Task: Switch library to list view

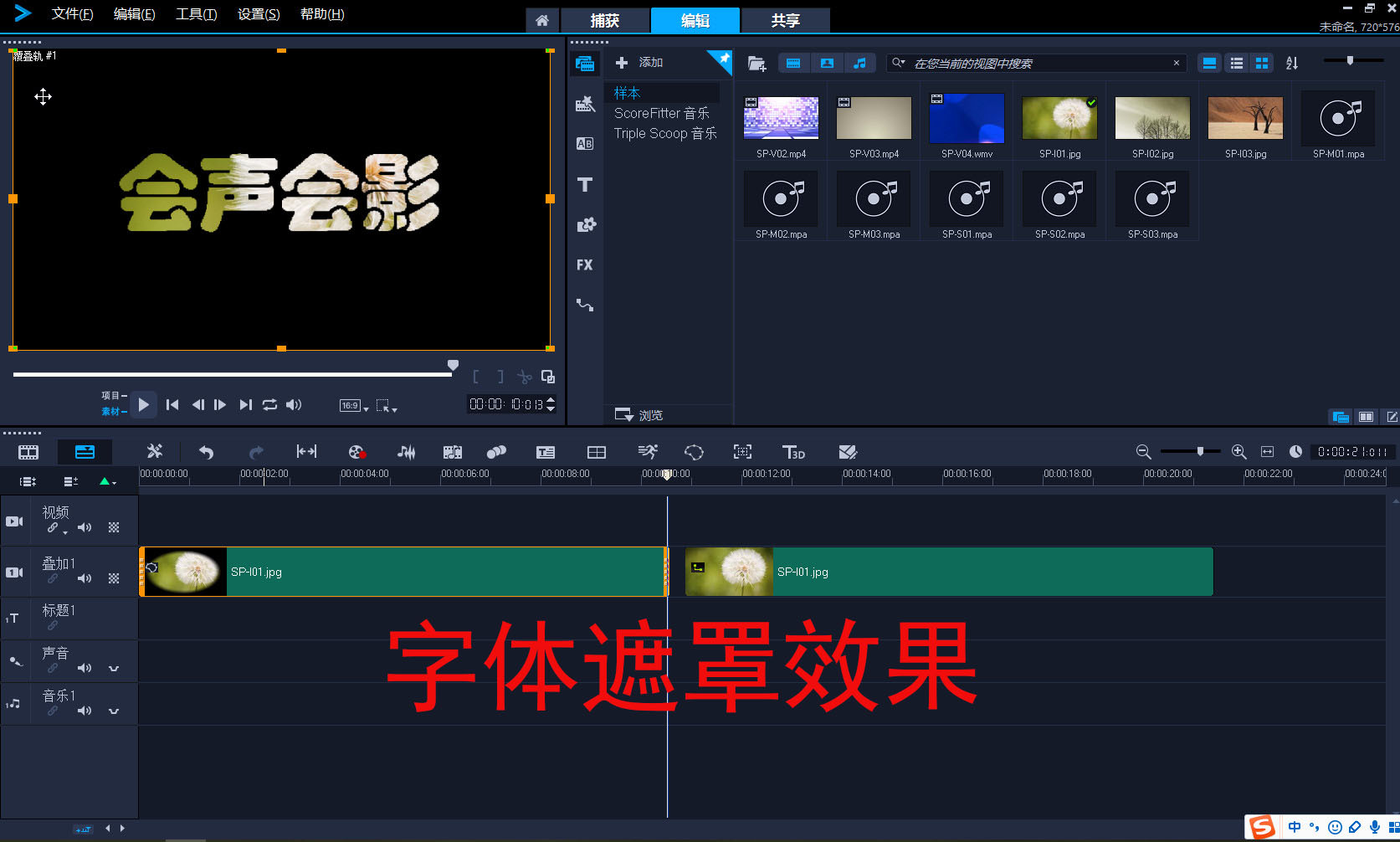Action: point(1237,63)
